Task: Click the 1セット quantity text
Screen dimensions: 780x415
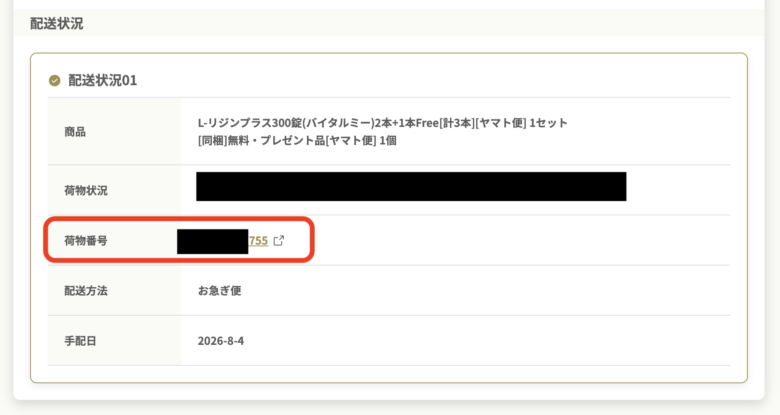Action: tap(548, 123)
